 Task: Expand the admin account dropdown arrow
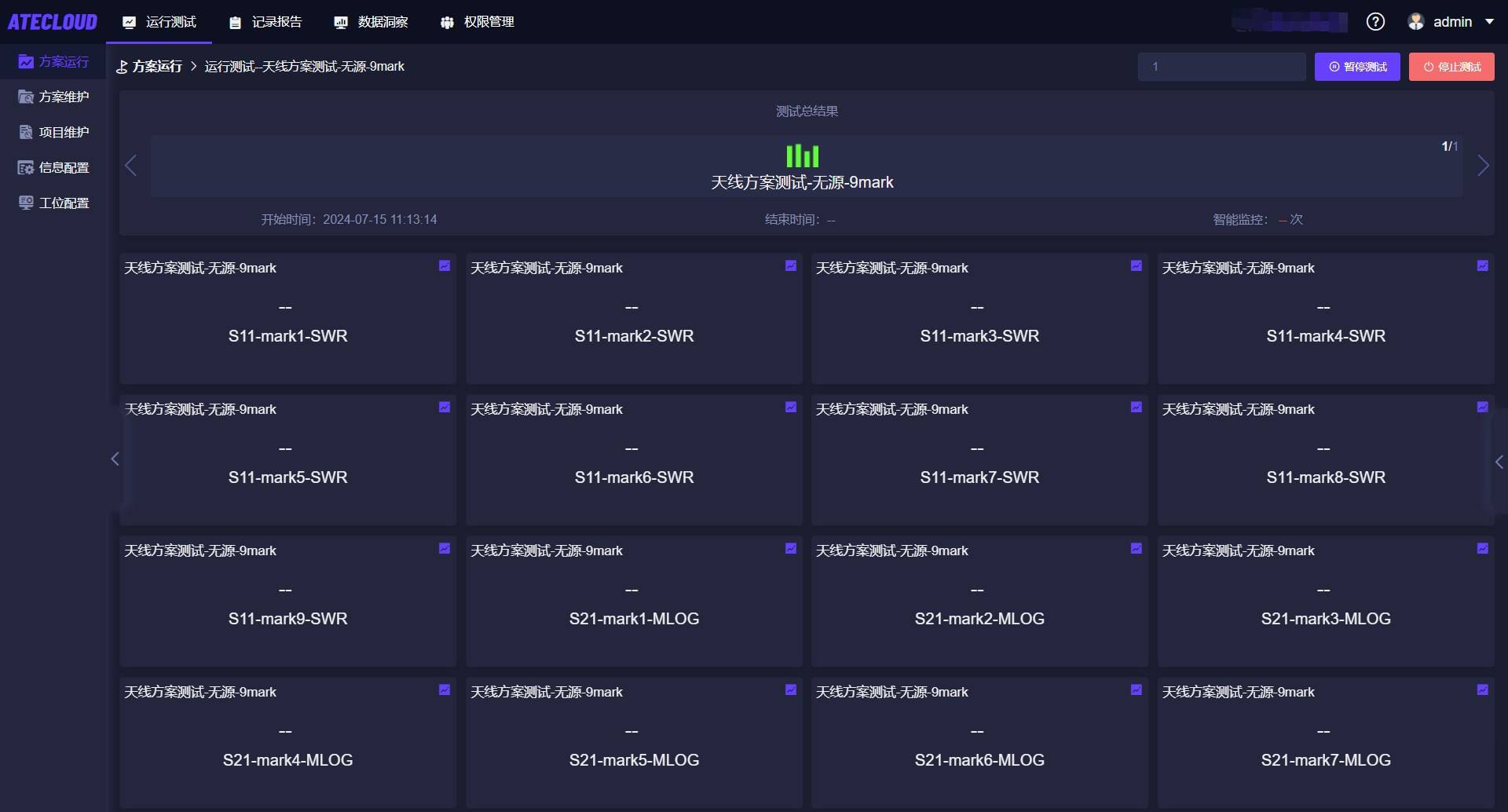(x=1489, y=22)
